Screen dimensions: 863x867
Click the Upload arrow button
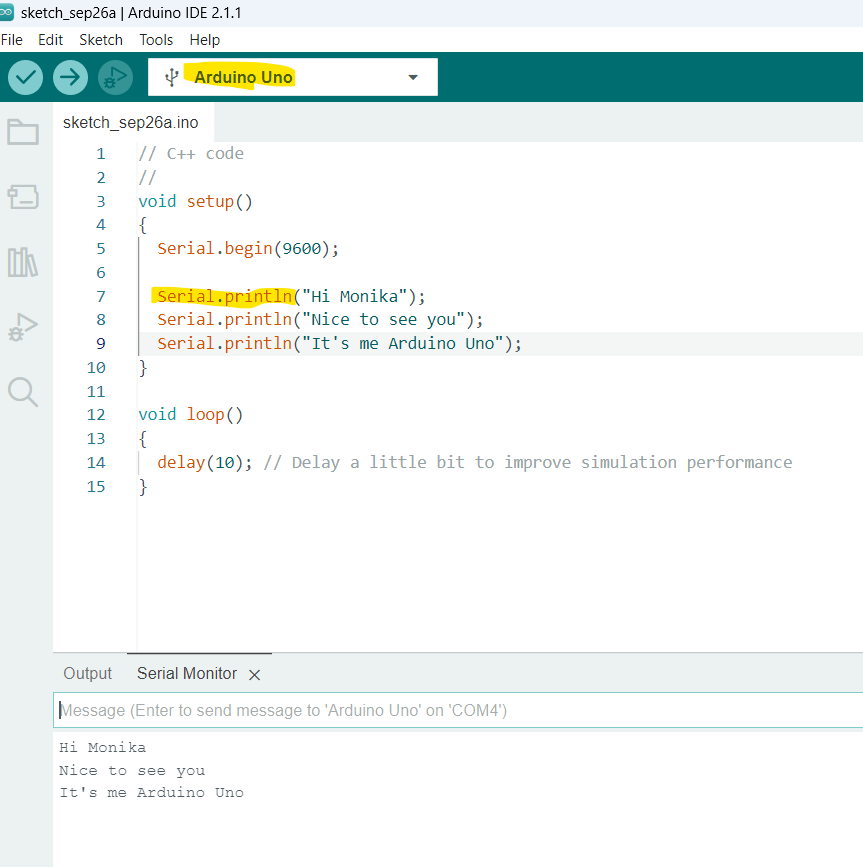[x=70, y=77]
